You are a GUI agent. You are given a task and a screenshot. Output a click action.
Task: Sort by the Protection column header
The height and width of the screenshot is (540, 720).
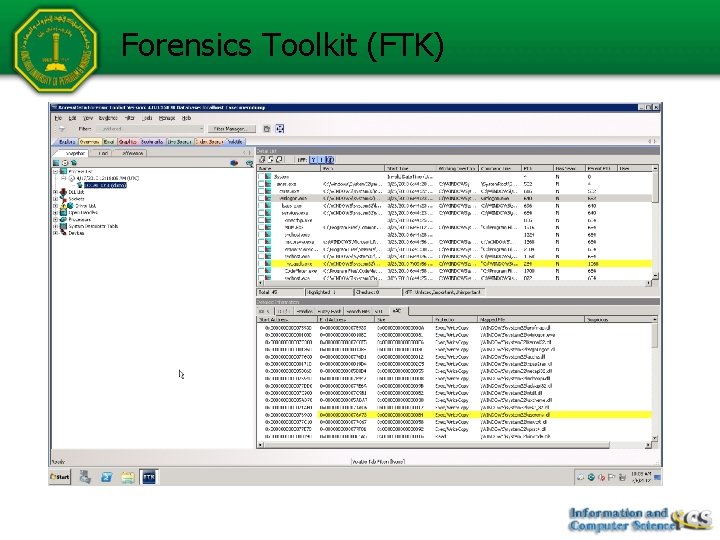click(x=455, y=320)
